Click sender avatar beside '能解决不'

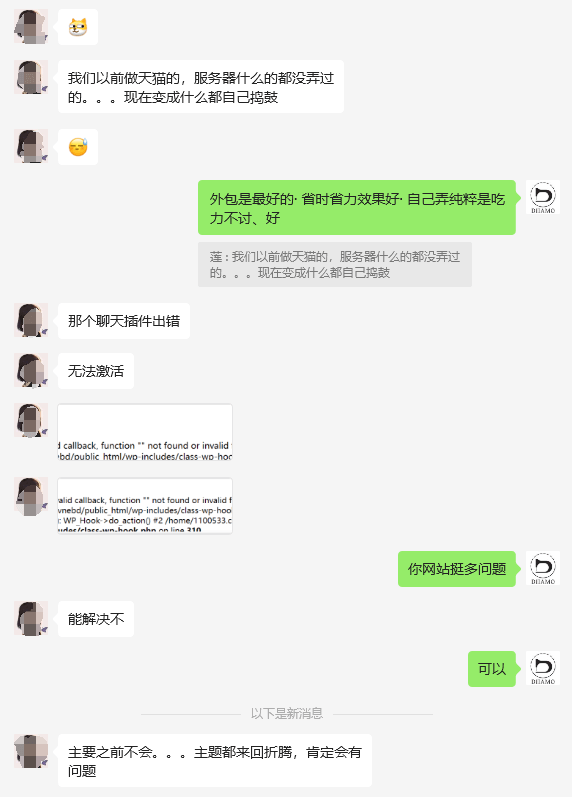pyautogui.click(x=31, y=619)
